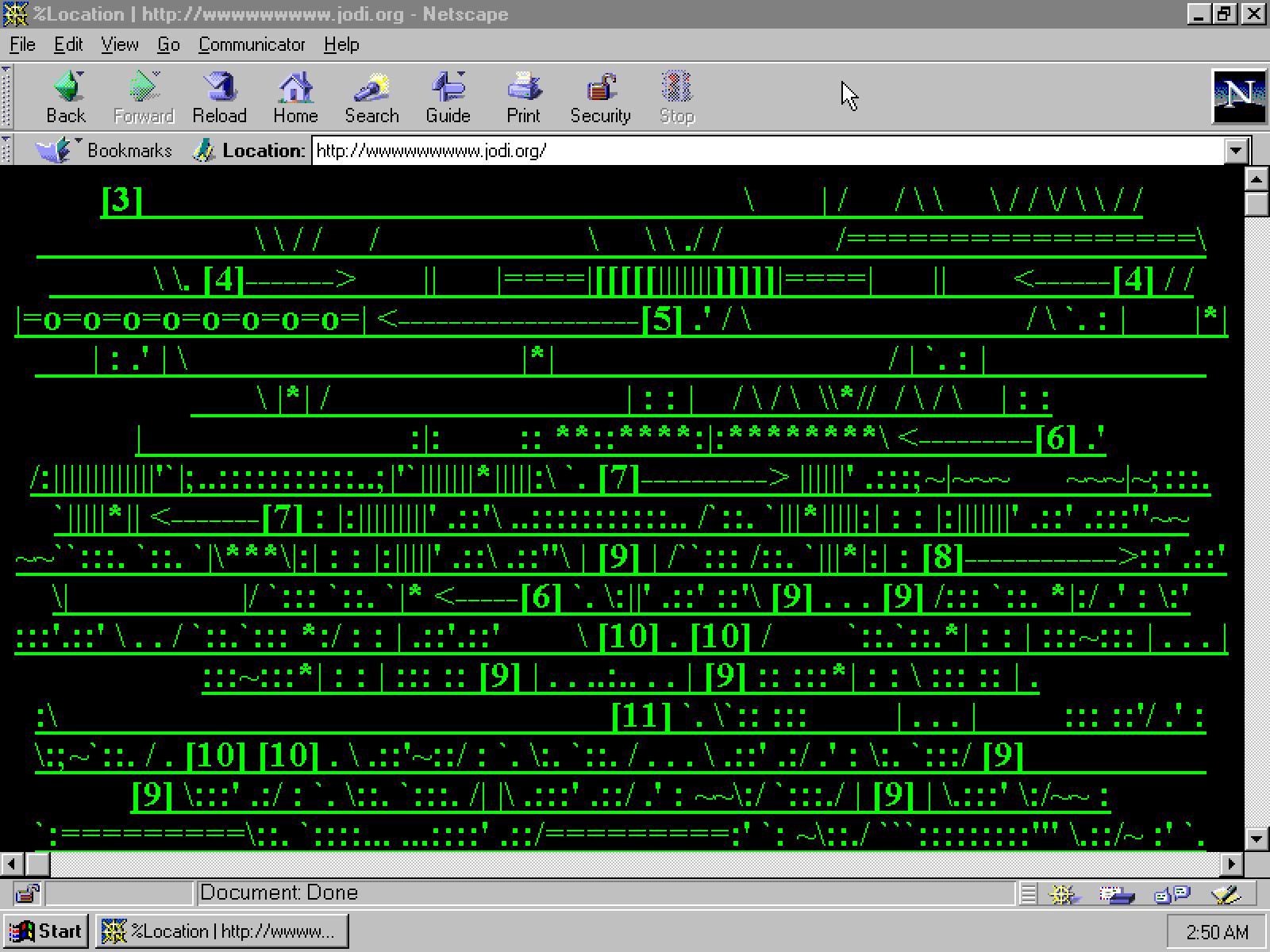Open the Communicator menu
Image resolution: width=1270 pixels, height=952 pixels.
click(x=252, y=45)
